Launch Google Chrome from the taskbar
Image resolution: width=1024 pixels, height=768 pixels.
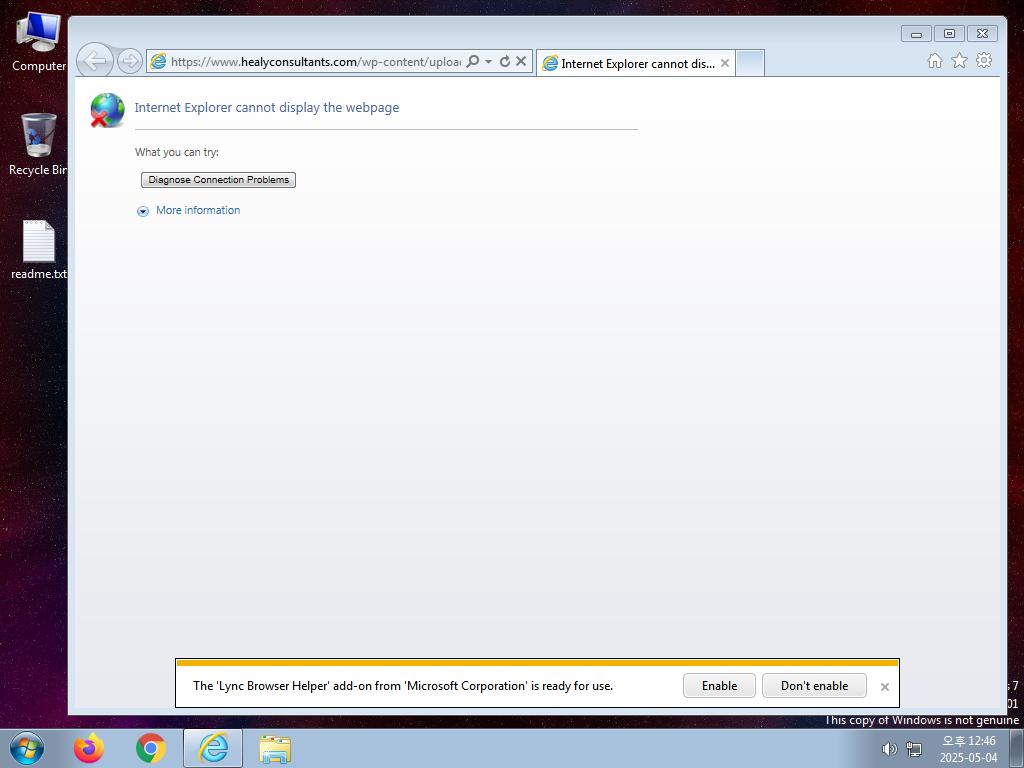pos(151,748)
